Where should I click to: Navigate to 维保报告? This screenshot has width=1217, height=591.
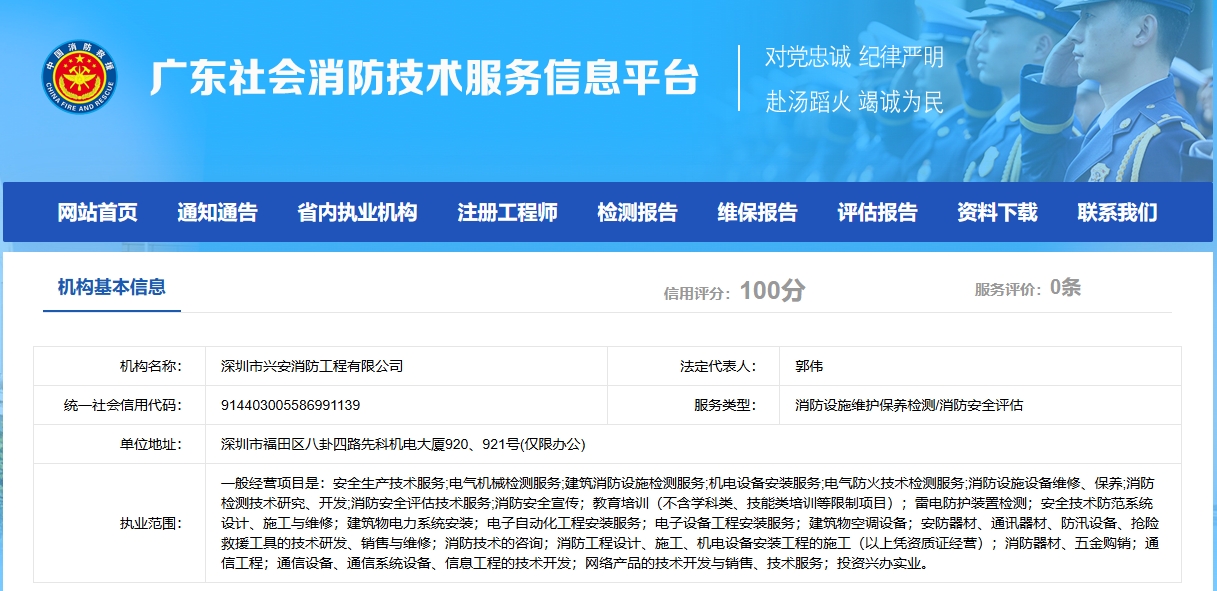(757, 212)
